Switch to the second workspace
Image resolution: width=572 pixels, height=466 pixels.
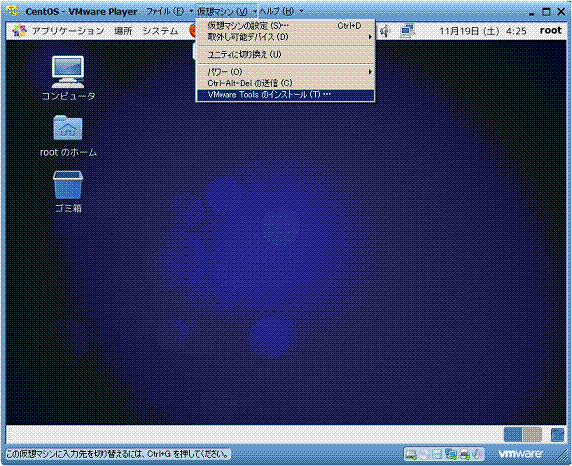532,435
